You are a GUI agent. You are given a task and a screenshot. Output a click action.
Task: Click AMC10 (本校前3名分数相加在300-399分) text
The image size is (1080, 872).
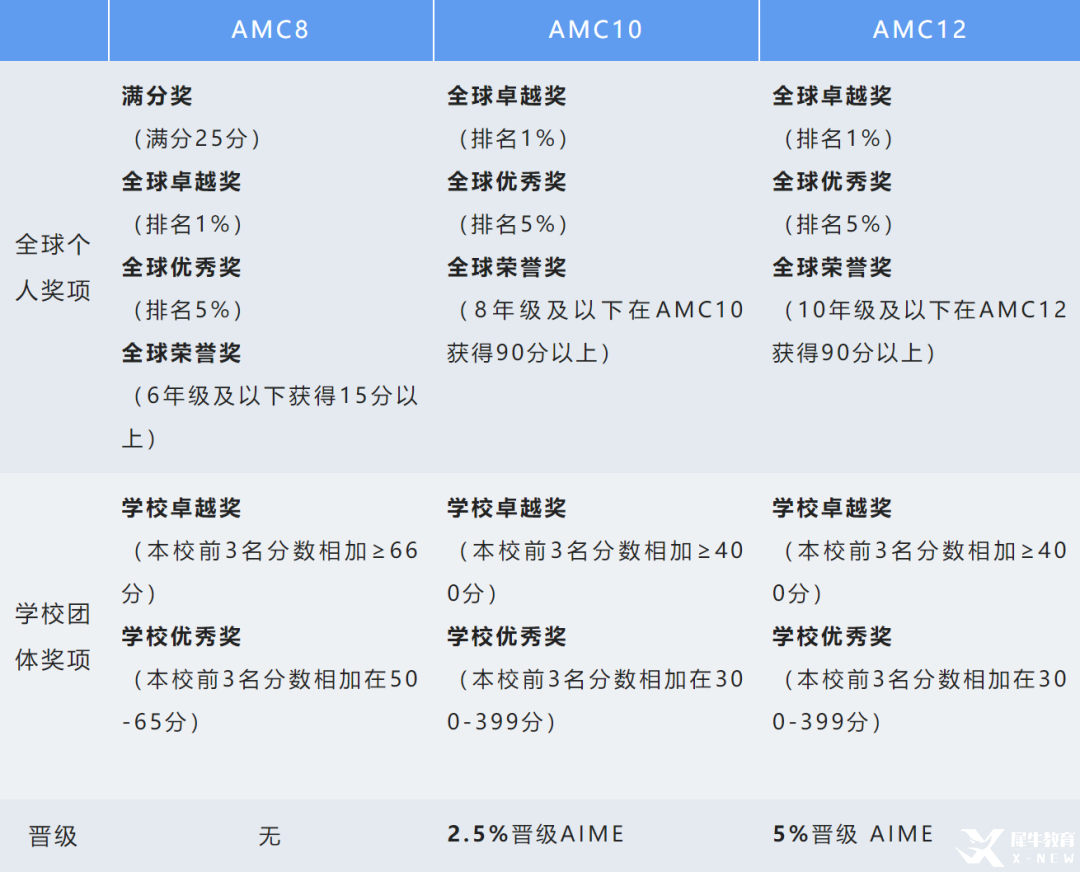click(x=595, y=700)
